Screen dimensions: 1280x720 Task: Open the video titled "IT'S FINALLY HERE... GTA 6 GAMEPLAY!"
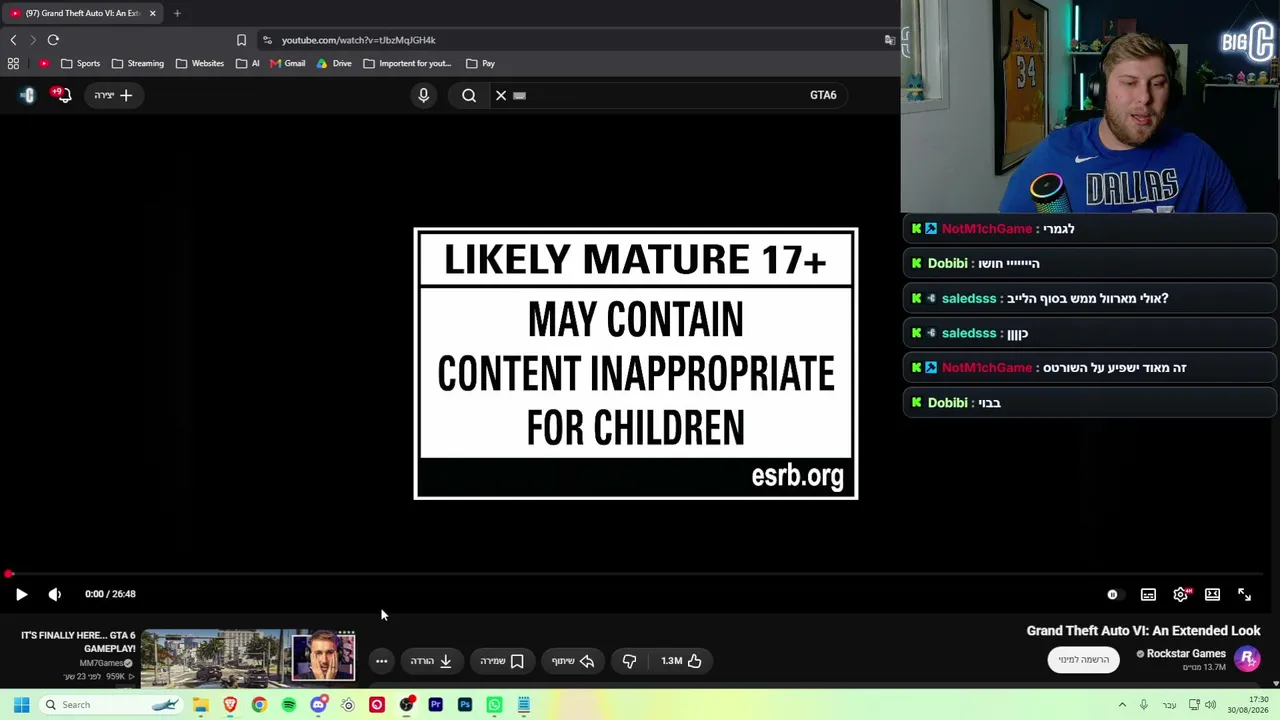click(x=78, y=642)
